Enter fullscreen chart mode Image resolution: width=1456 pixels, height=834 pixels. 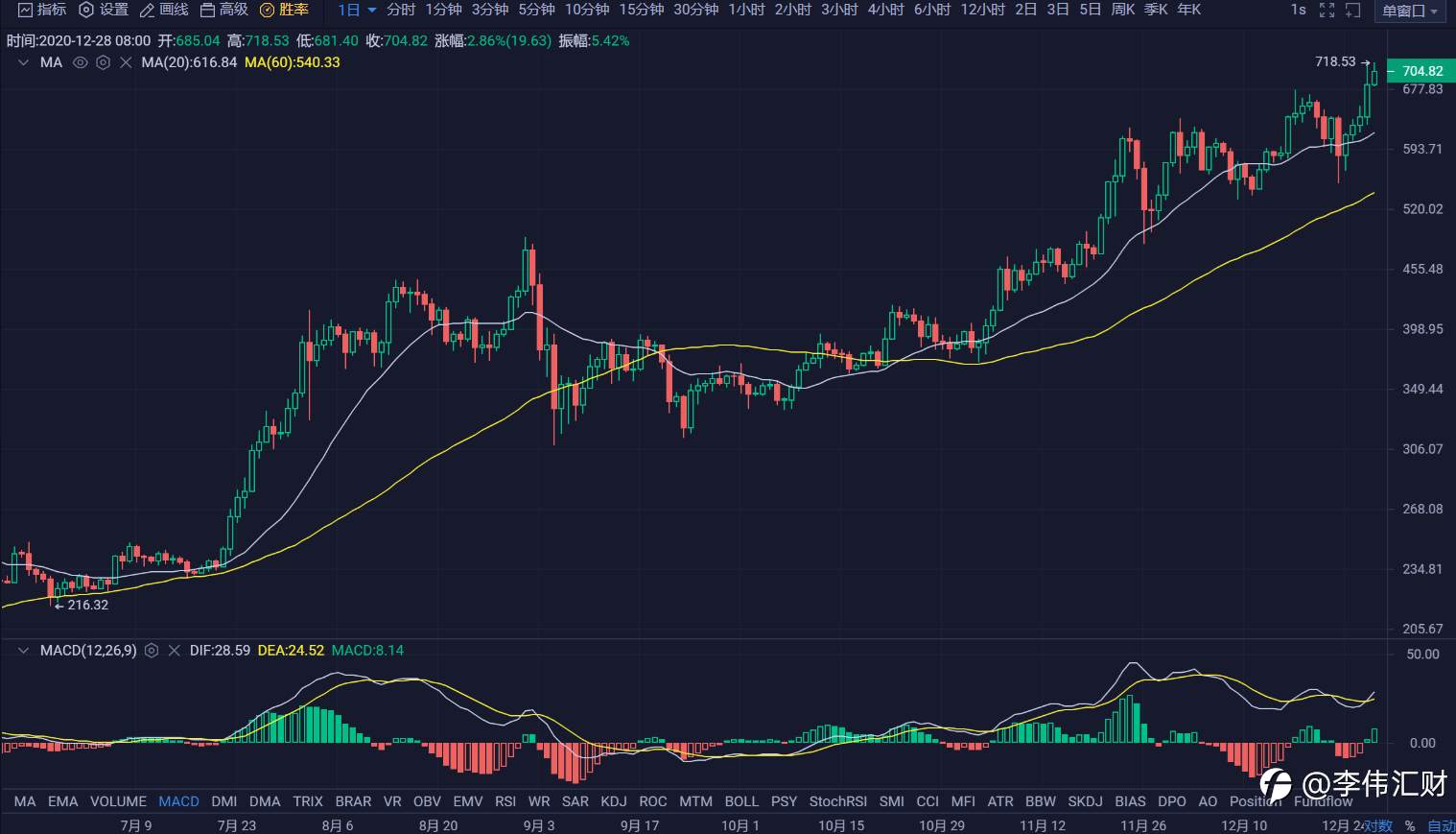[1327, 10]
